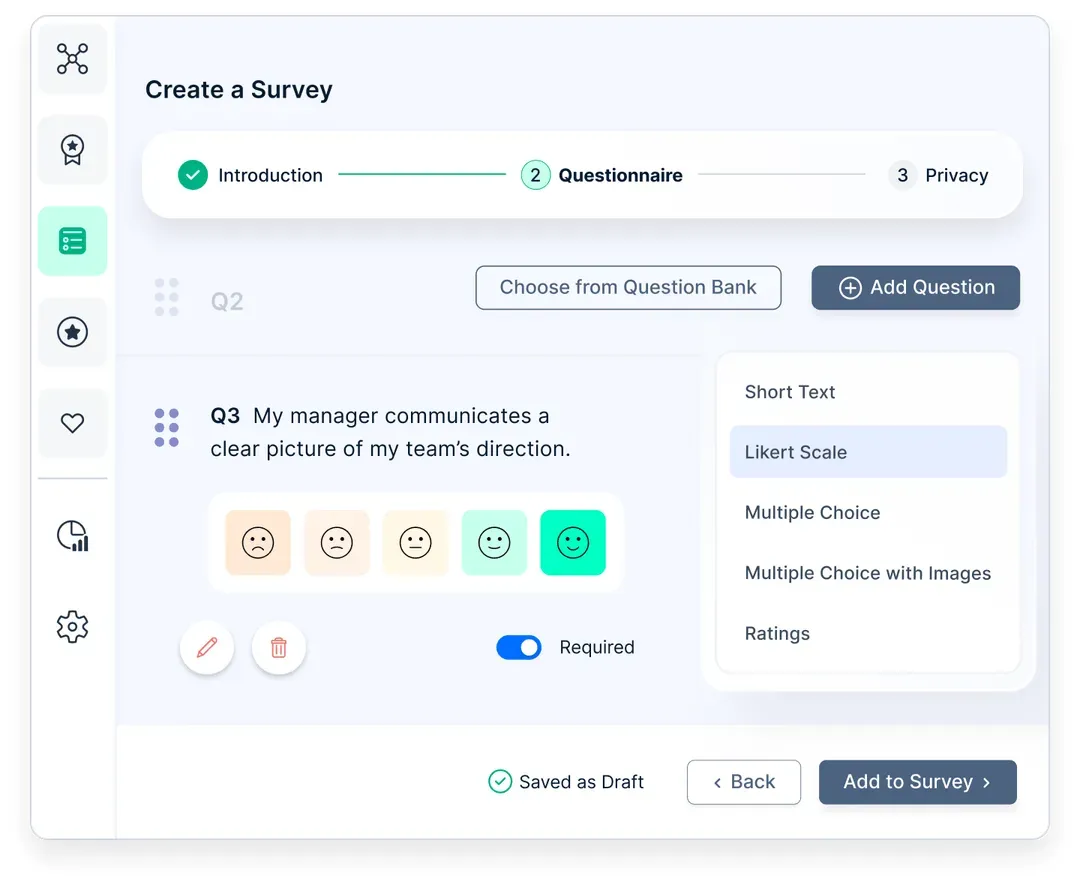Open the network nodes icon in sidebar
1080x885 pixels.
coord(72,59)
